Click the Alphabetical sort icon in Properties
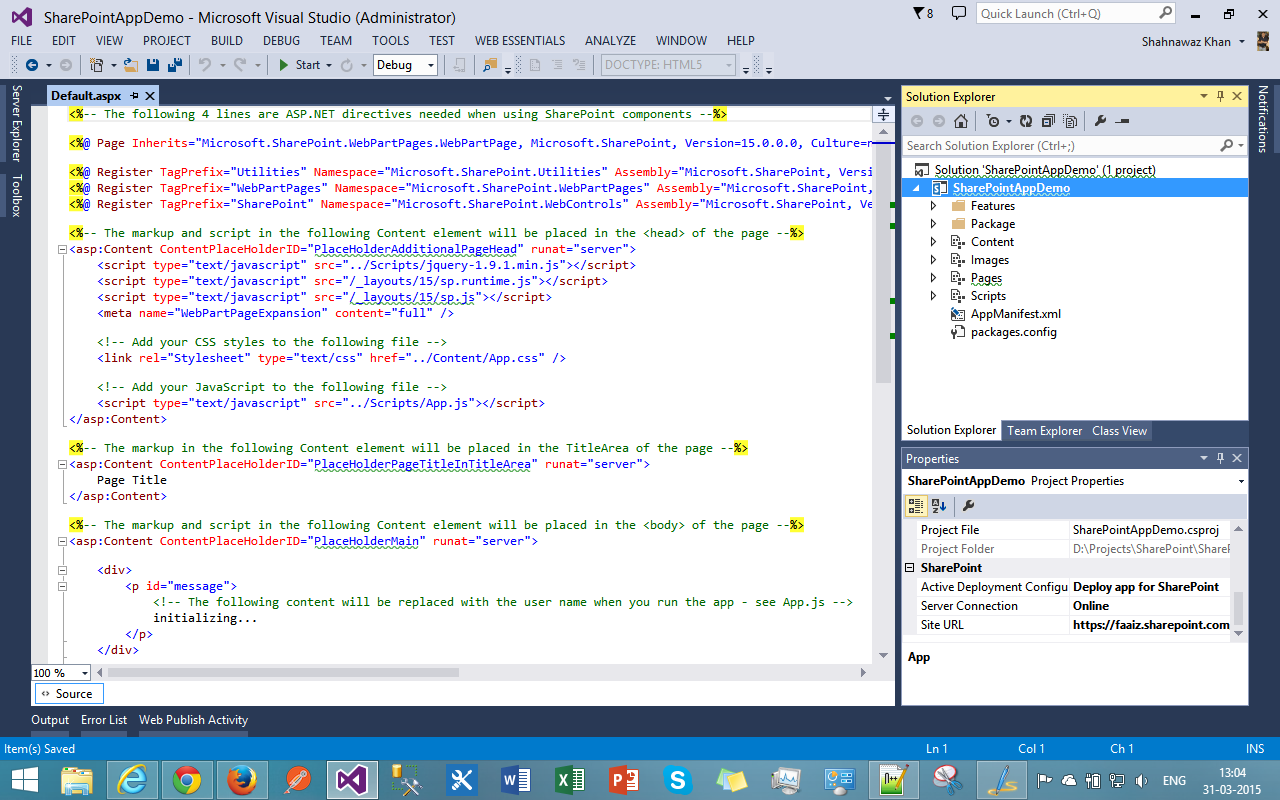Image resolution: width=1280 pixels, height=800 pixels. tap(939, 506)
